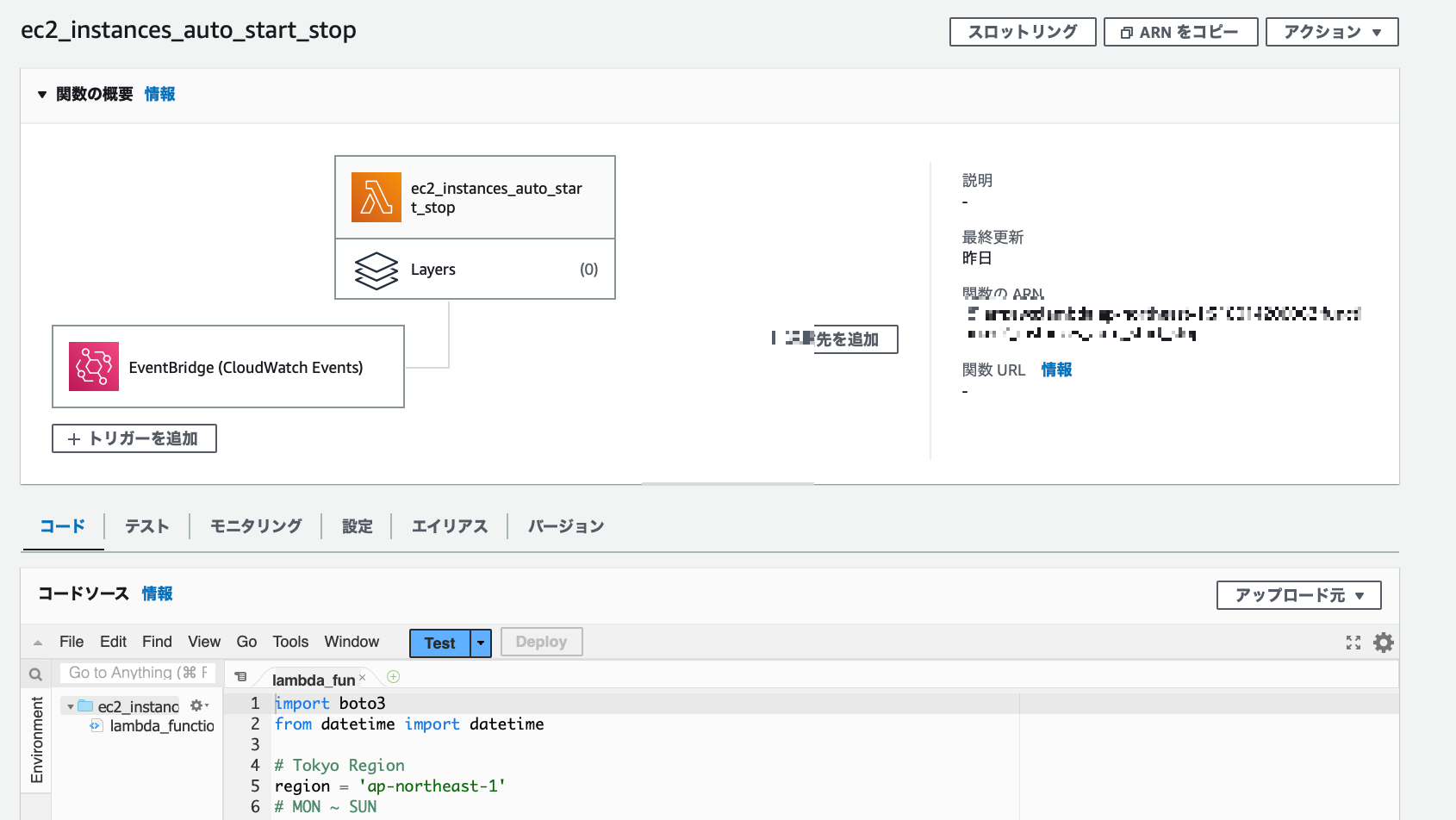Viewport: 1456px width, 820px height.
Task: Open the 情報 link next to 関数の概要
Action: click(x=160, y=94)
